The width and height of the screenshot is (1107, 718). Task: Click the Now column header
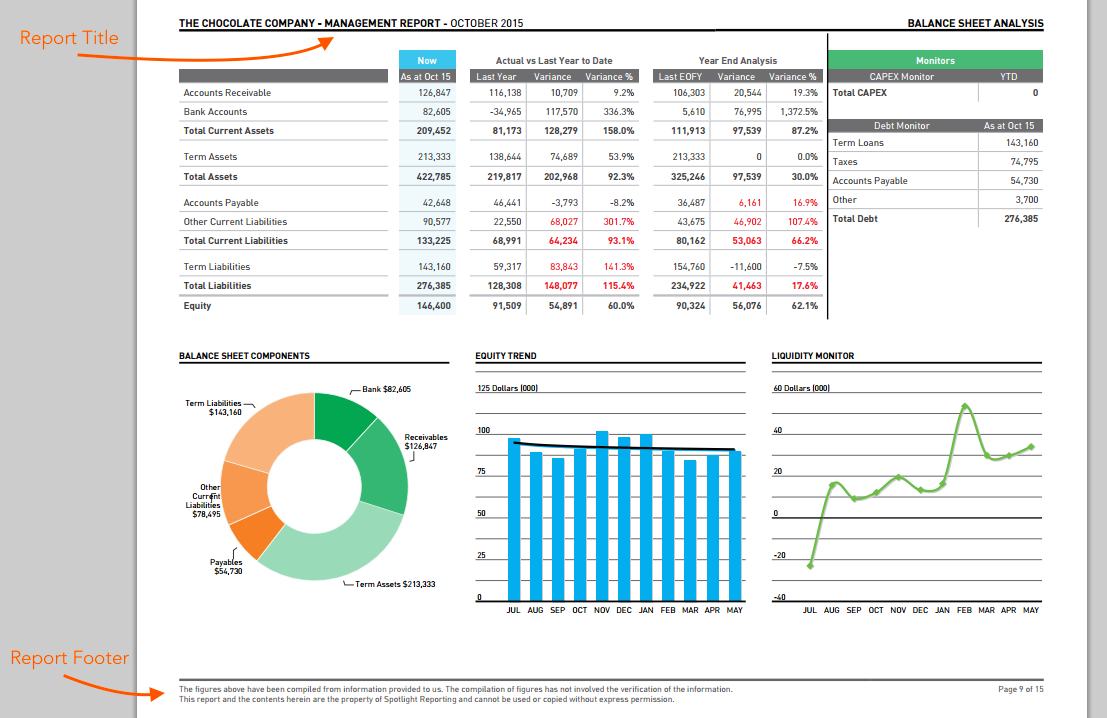click(x=427, y=60)
